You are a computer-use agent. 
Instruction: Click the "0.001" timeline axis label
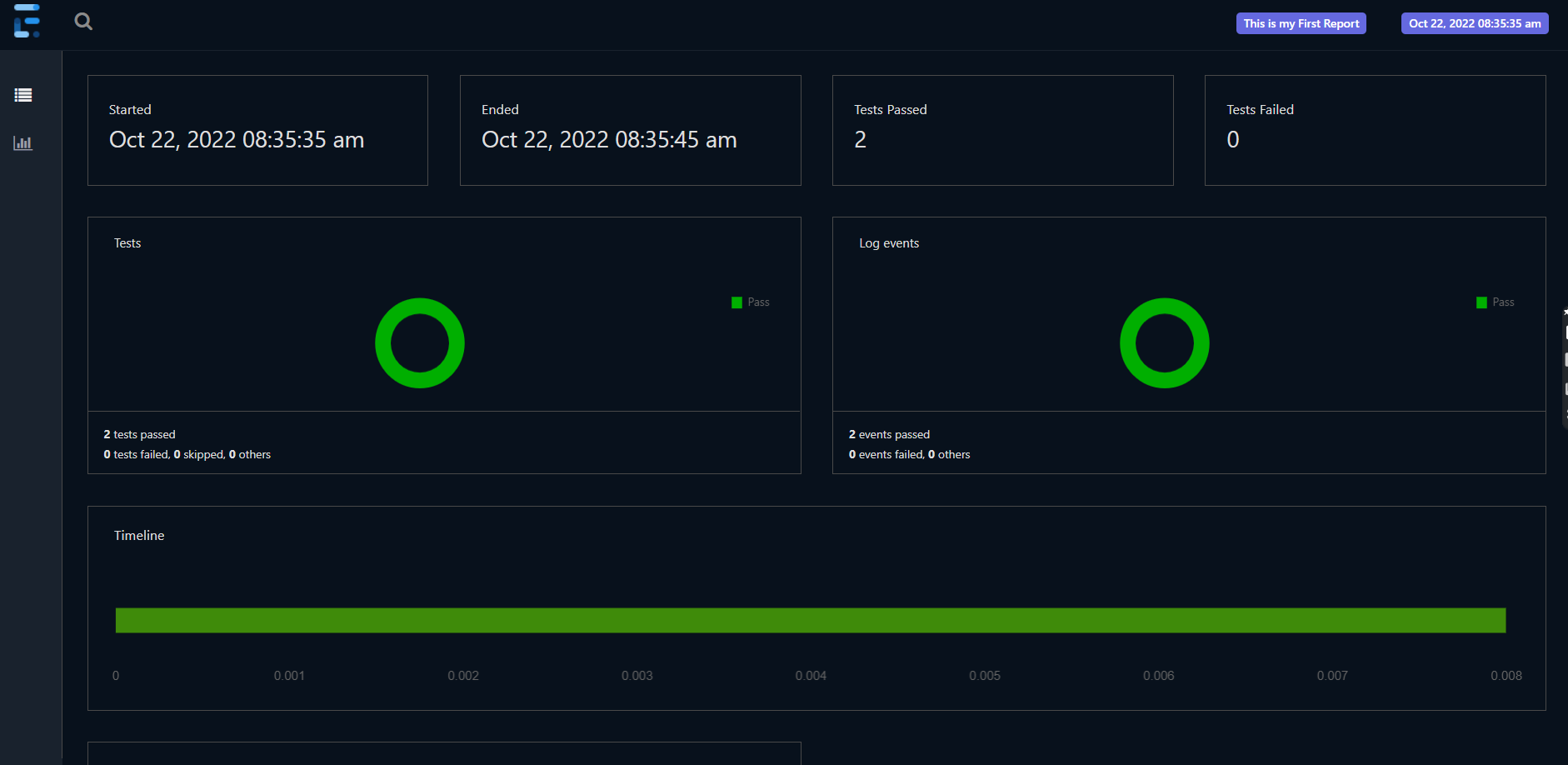point(289,676)
